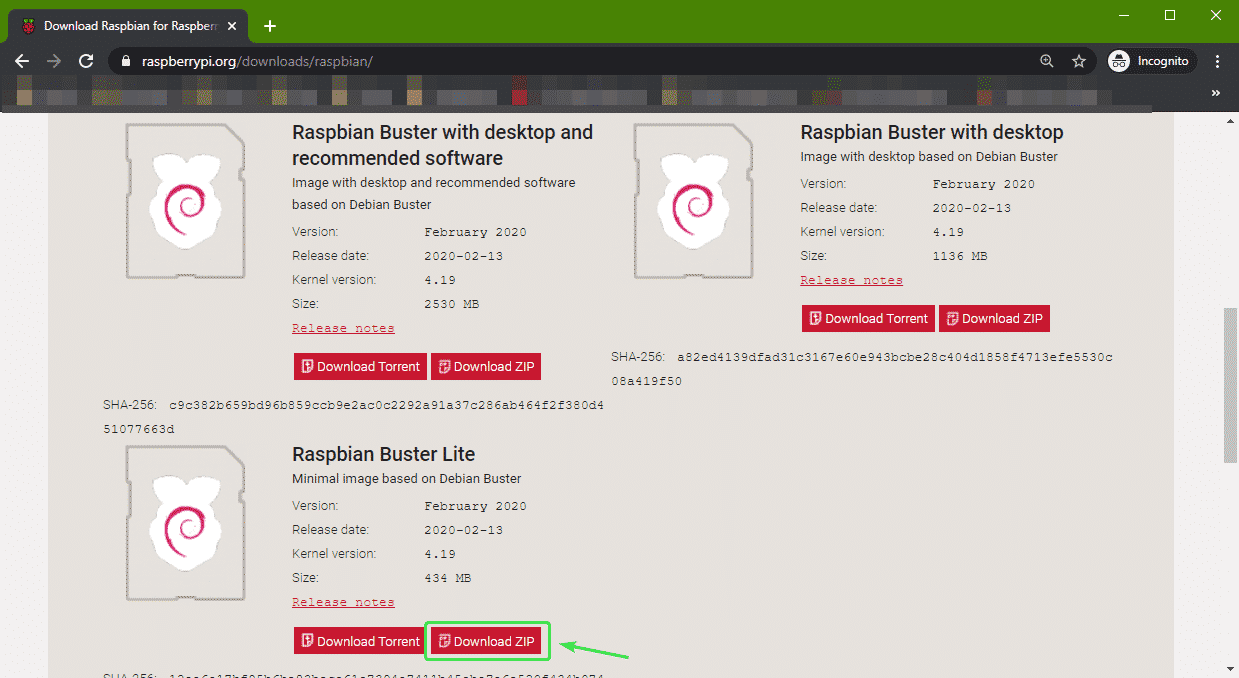Select the Download Raspbian for Raspberry tab
1239x678 pixels.
130,26
